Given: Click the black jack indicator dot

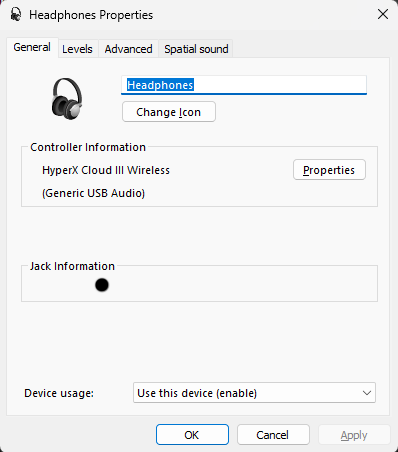Looking at the screenshot, I should [102, 285].
